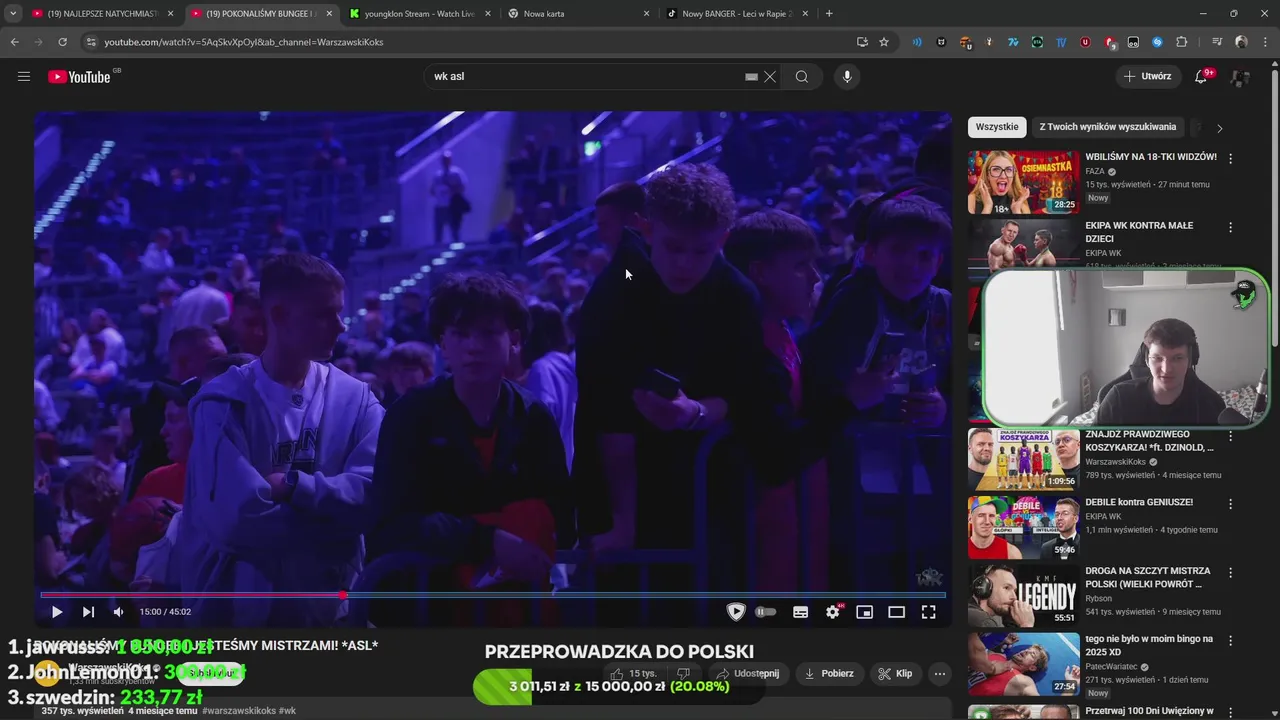Open the tab search dropdown arrow

(x=13, y=14)
